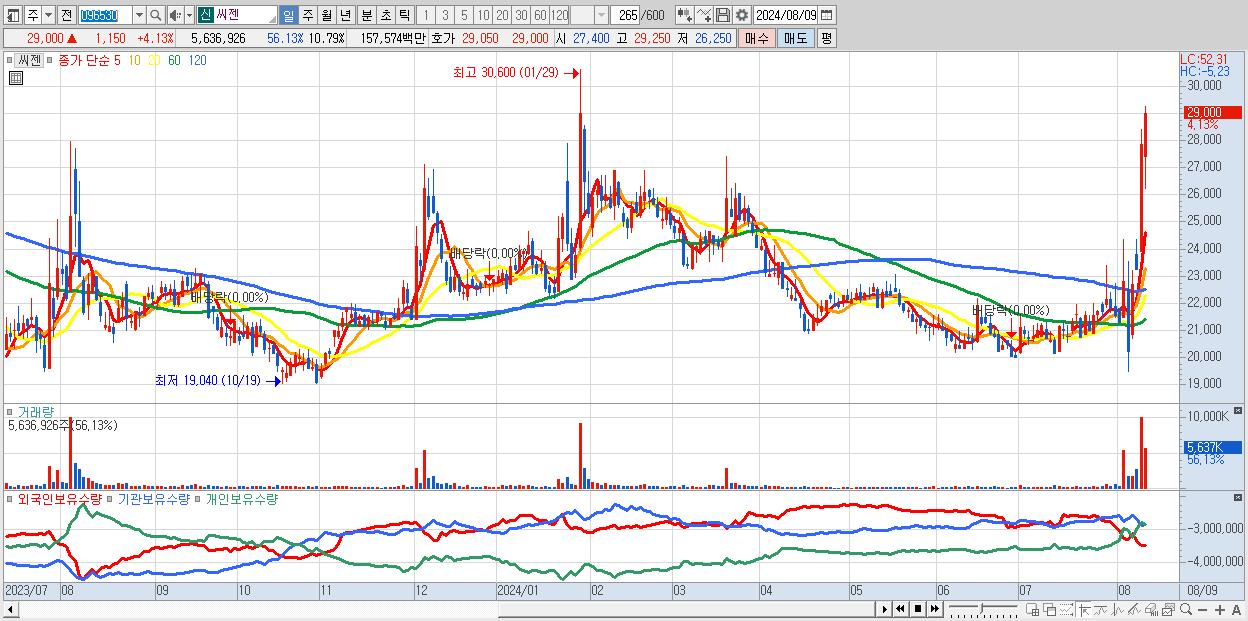Click the zoom magnifier icon in bottom toolbar
The height and width of the screenshot is (621, 1248).
coord(1186,610)
